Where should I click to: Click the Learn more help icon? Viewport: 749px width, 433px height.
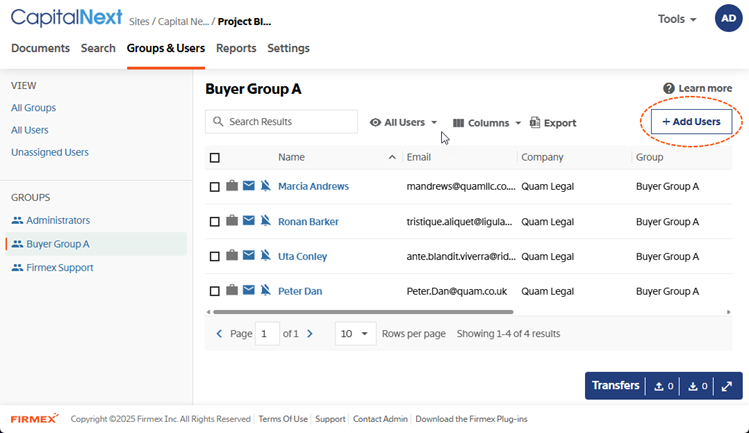click(x=669, y=88)
